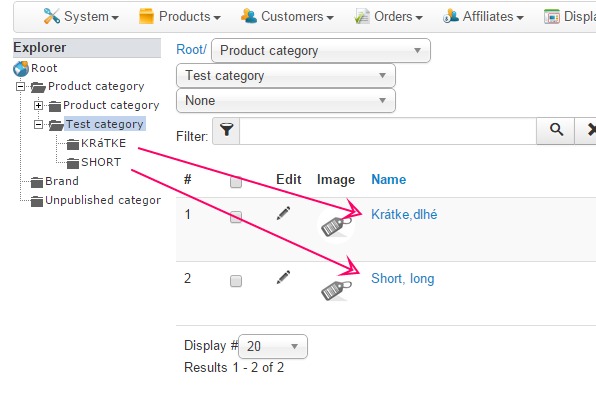Click the magnifier search icon button

click(x=556, y=130)
